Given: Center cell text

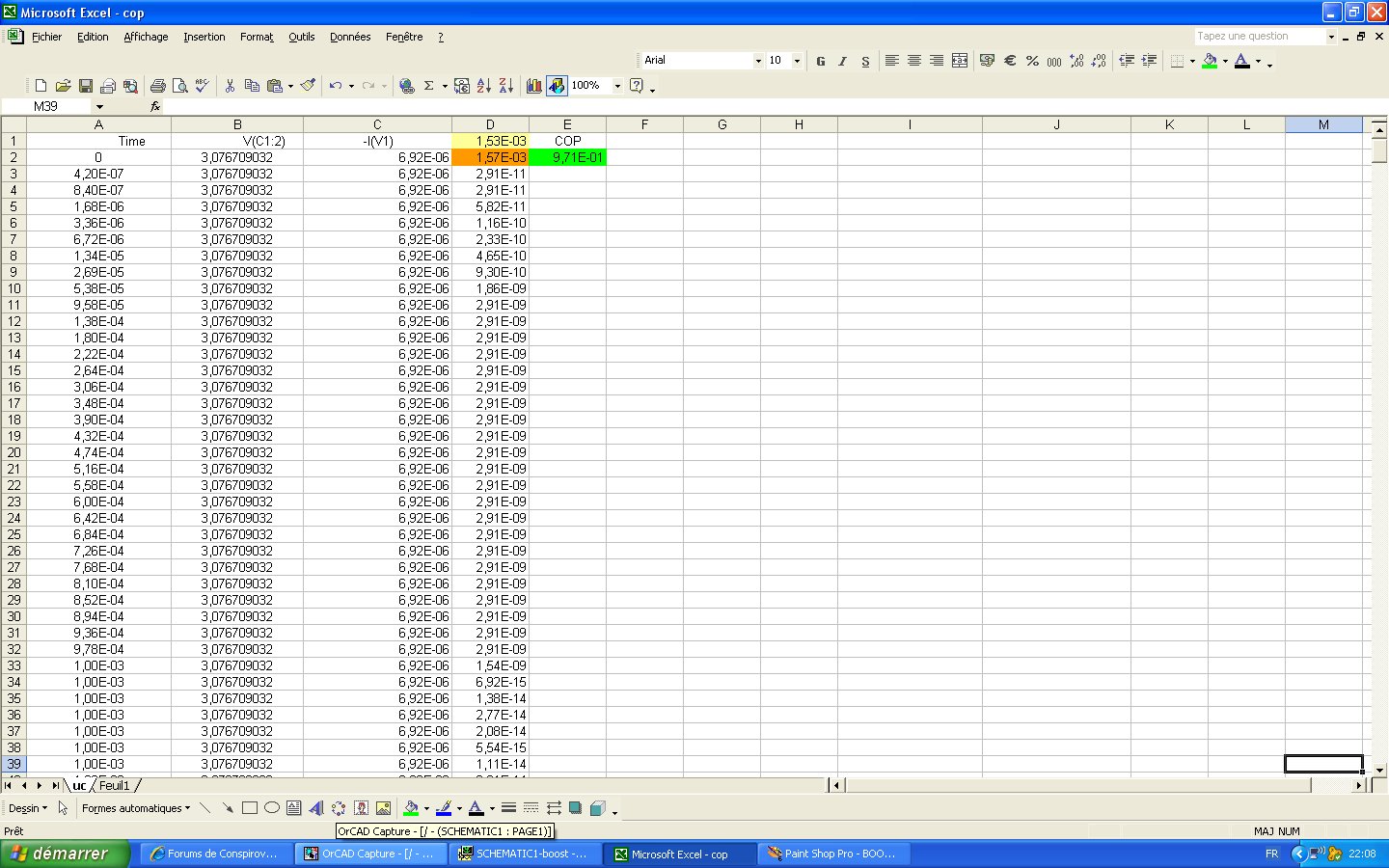Looking at the screenshot, I should coord(914,61).
